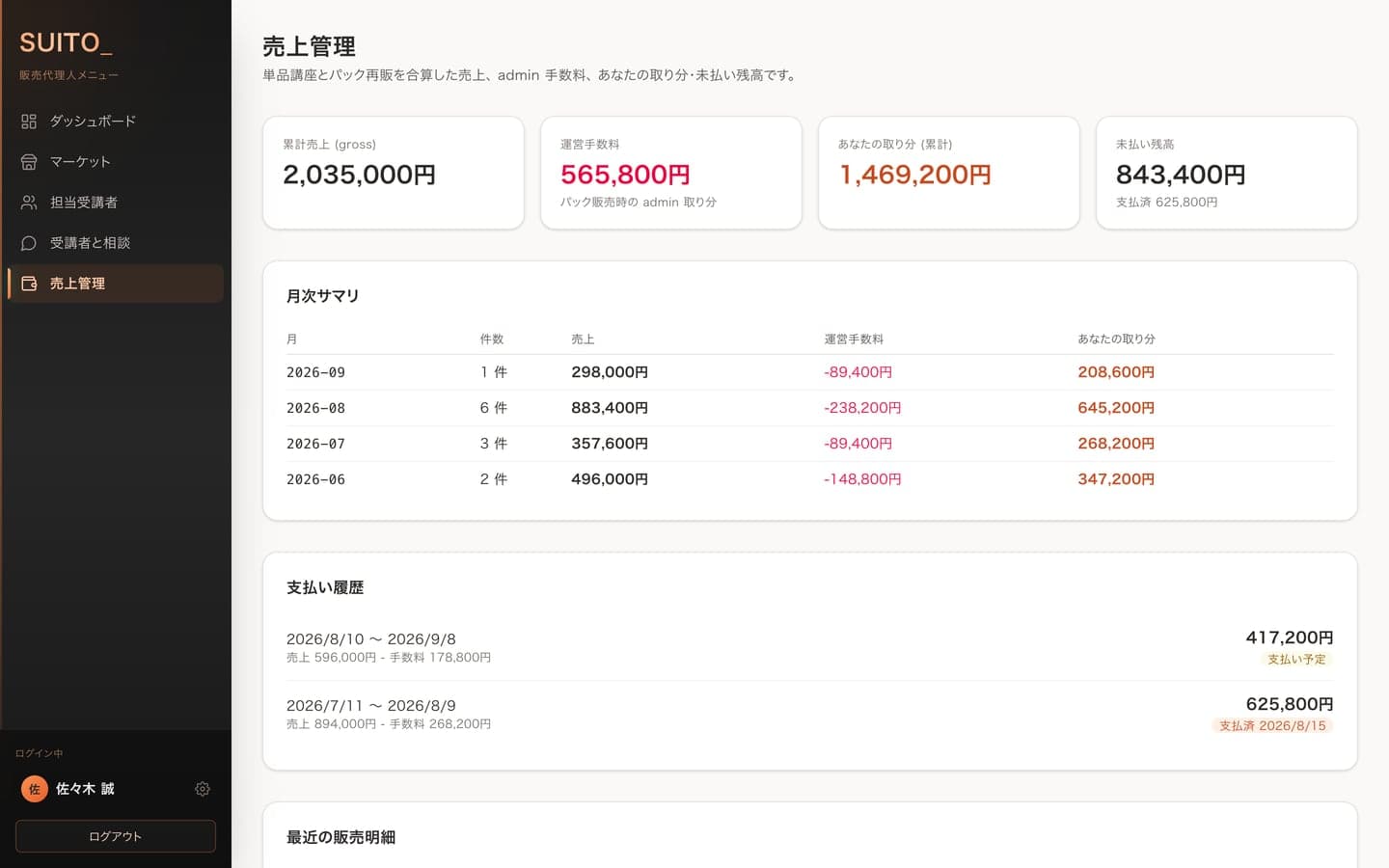This screenshot has height=868, width=1389.
Task: Click the 売上 894,000円 - 手数料 268,200円 detail
Action: [389, 724]
